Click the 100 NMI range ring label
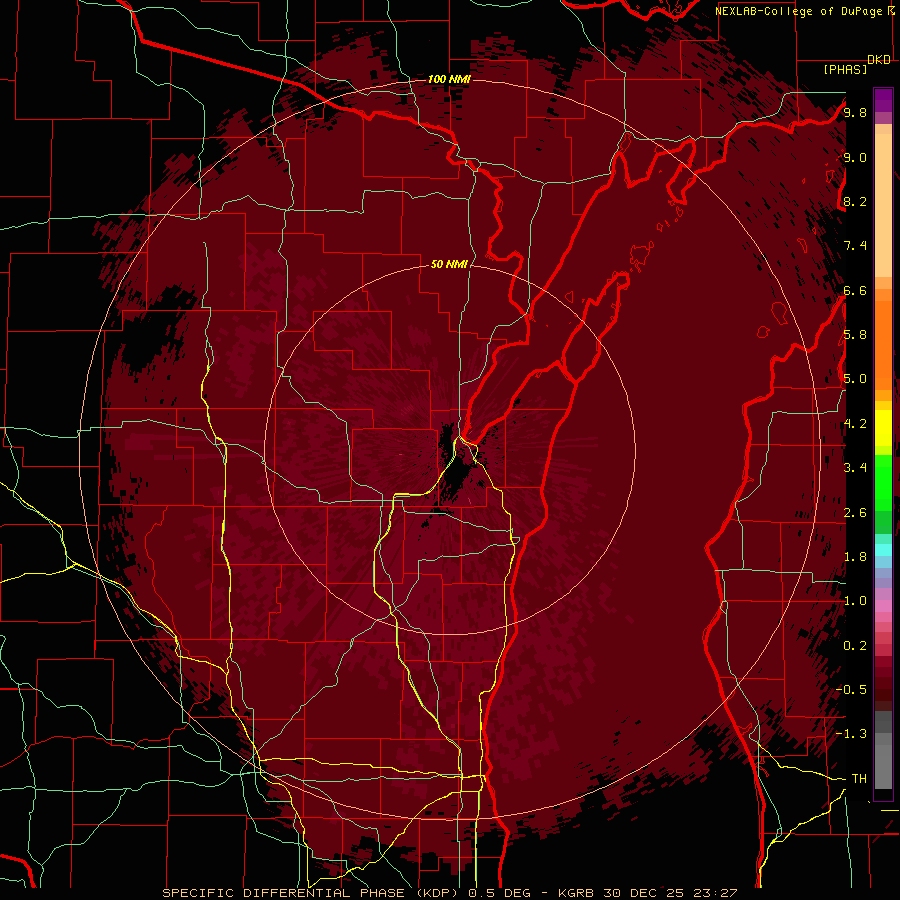 point(449,79)
